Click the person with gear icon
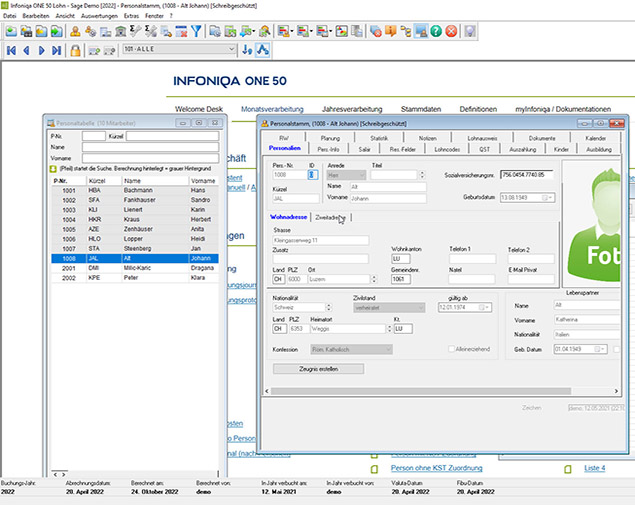635x505 pixels. click(x=90, y=31)
